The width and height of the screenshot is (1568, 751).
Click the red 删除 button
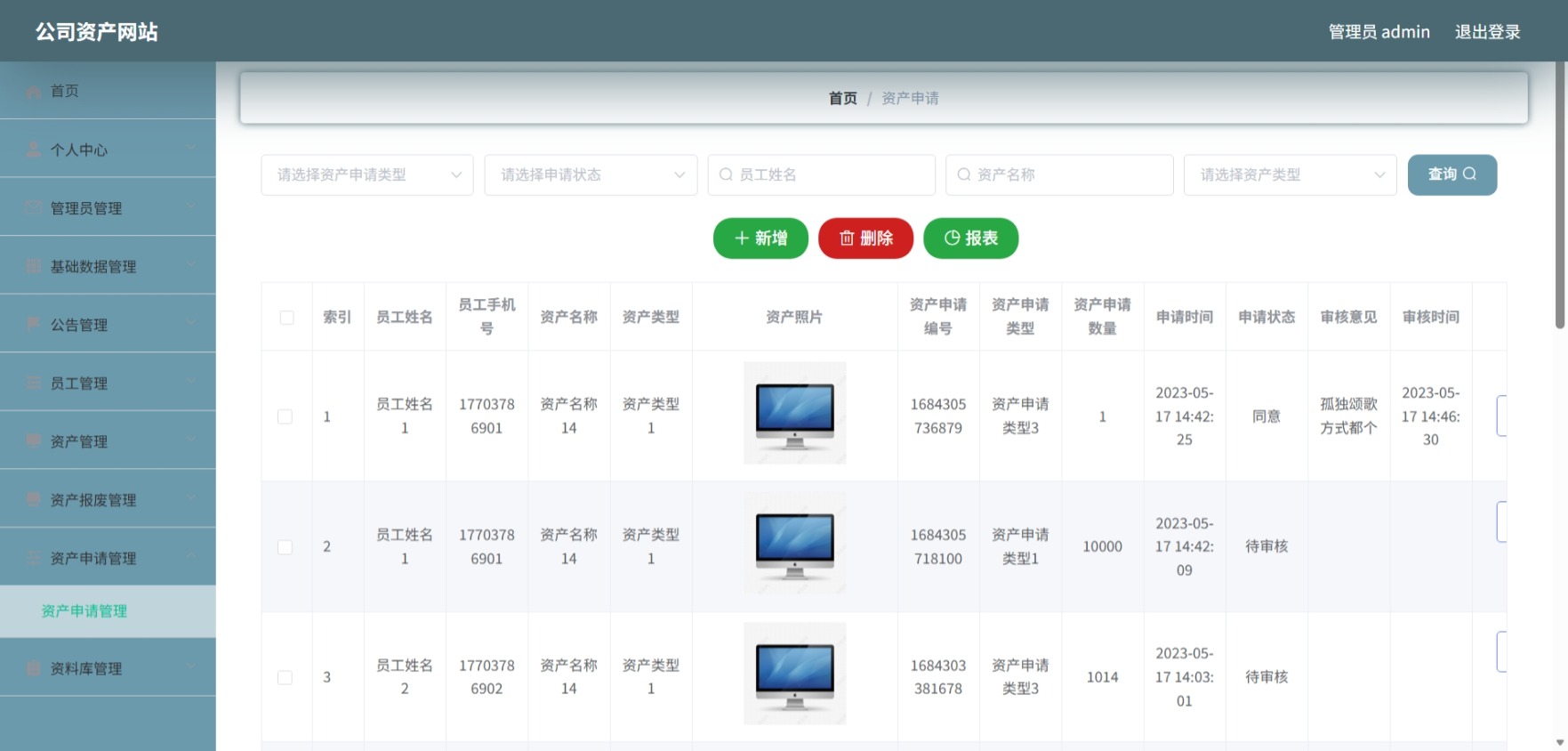865,238
